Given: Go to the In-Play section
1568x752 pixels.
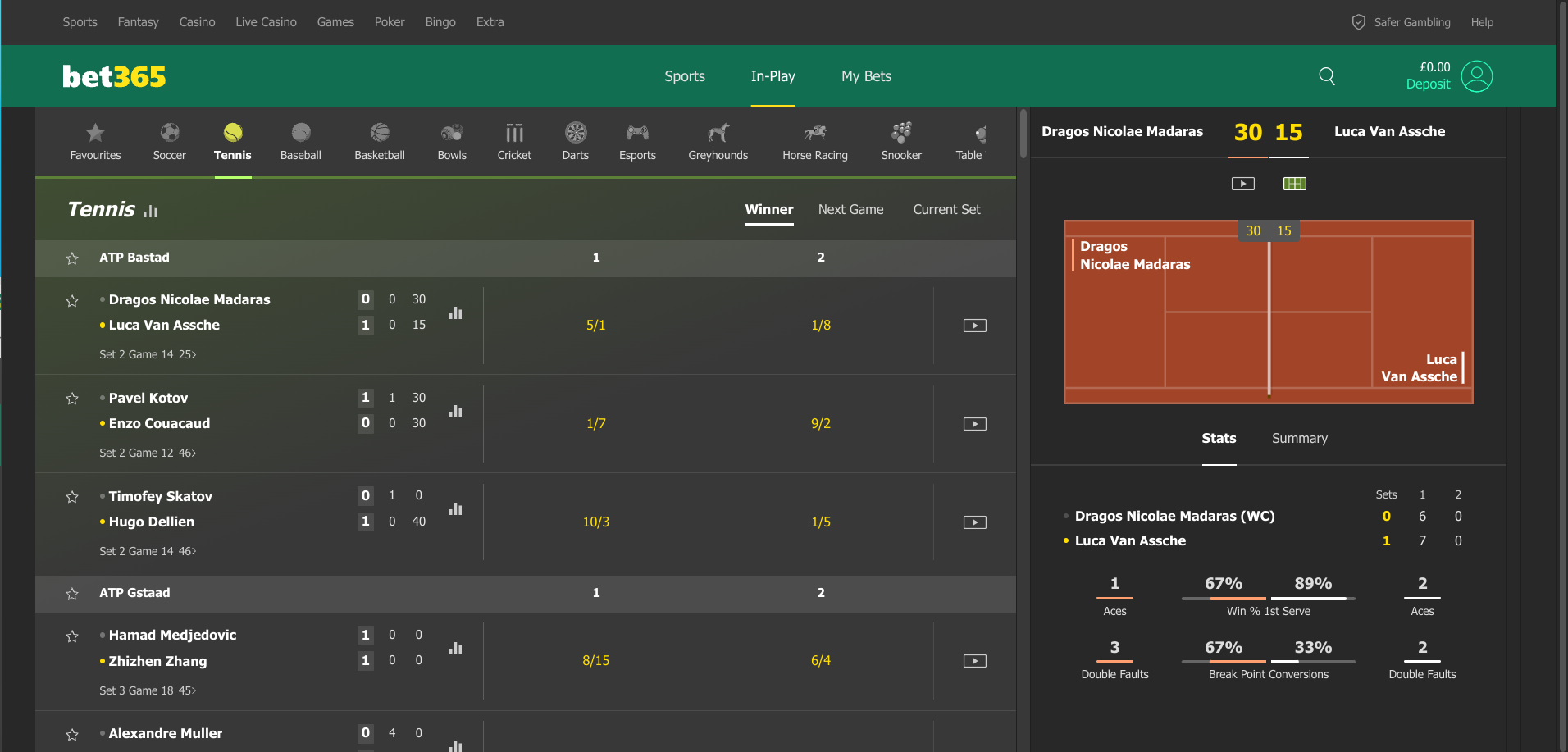Looking at the screenshot, I should (773, 76).
